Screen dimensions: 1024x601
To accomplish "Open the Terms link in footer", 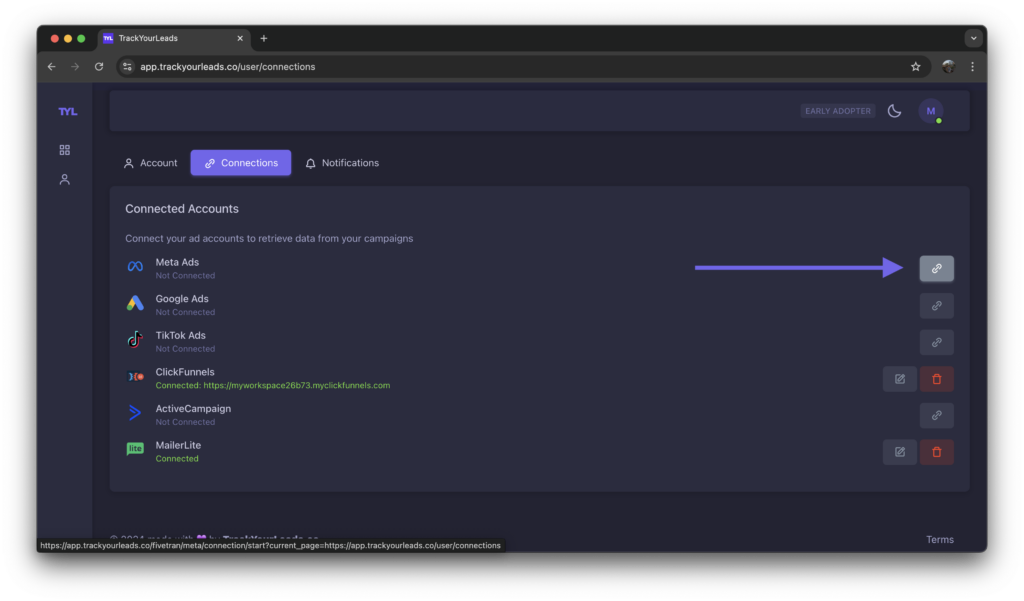I will (940, 540).
